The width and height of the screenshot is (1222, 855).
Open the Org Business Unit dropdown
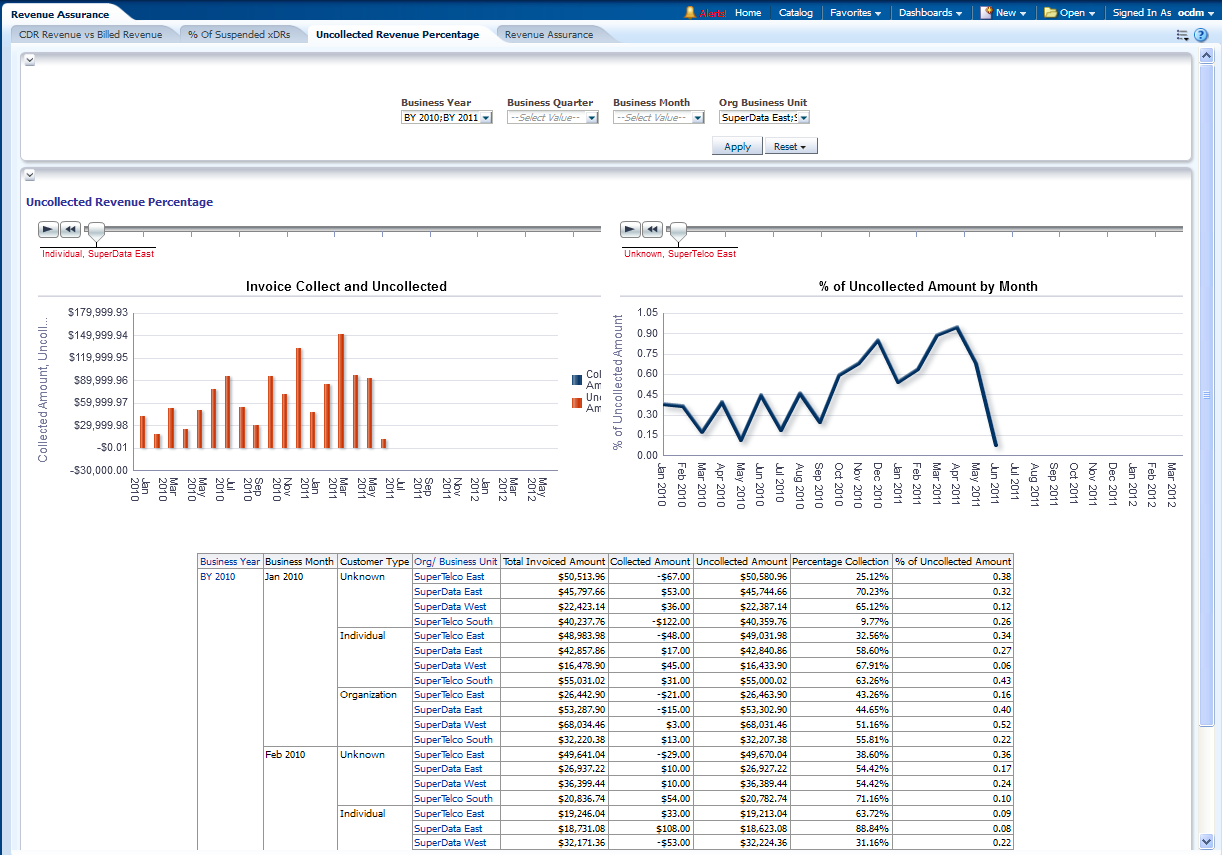coord(803,118)
